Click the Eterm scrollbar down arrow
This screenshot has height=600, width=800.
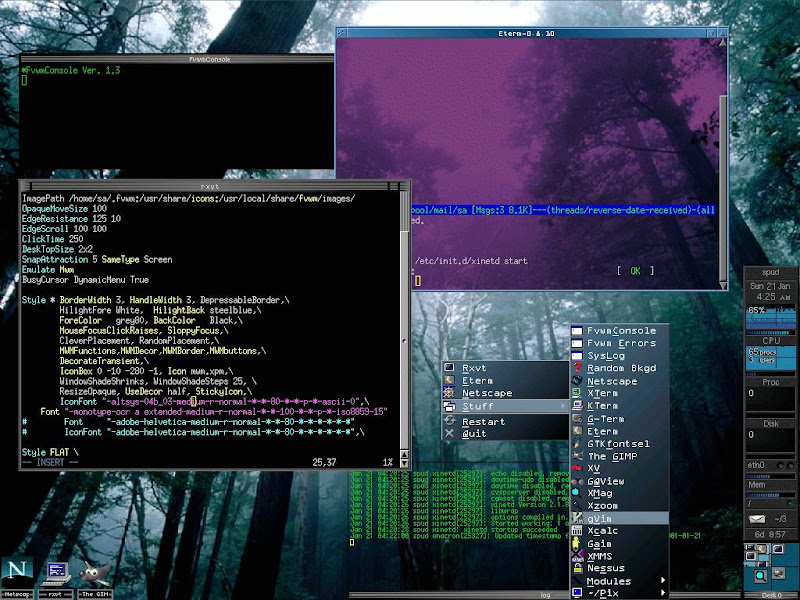click(x=722, y=286)
